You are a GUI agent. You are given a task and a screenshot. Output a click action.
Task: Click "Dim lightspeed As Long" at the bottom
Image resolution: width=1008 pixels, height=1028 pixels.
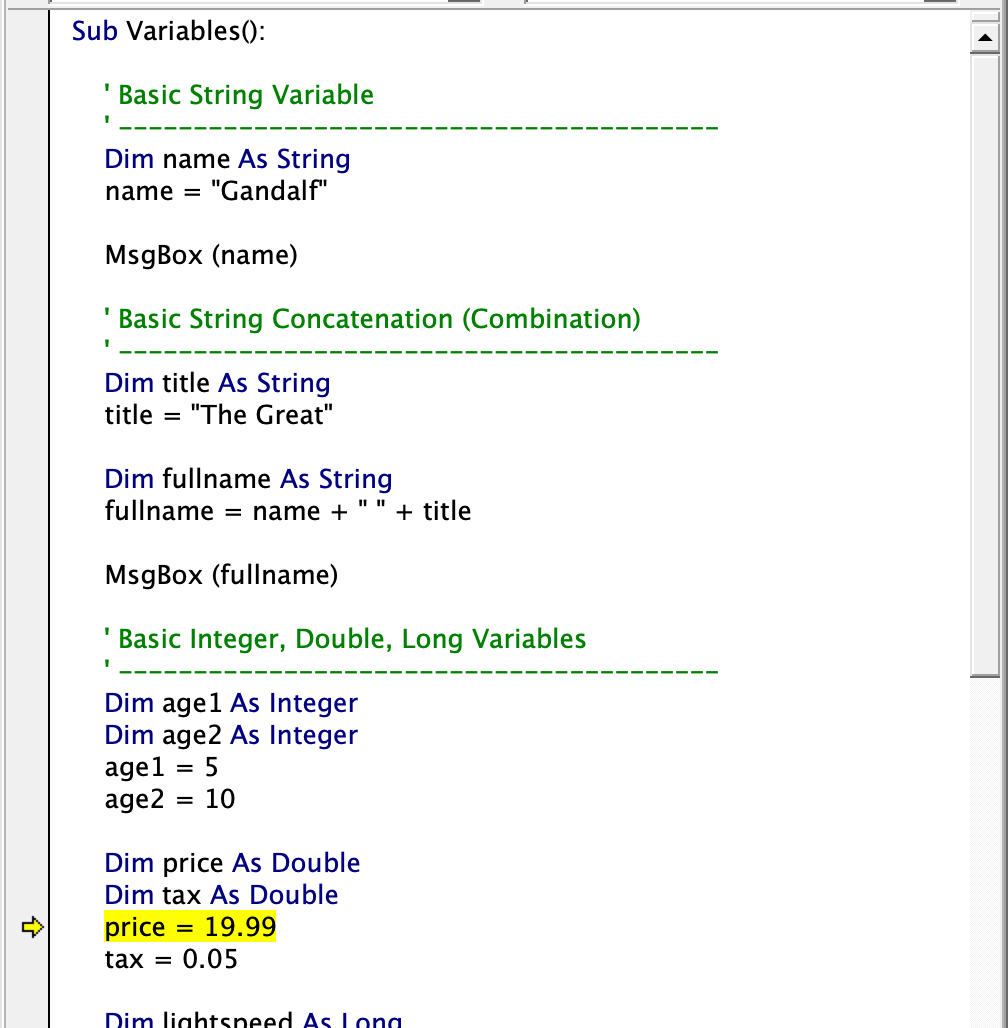(x=253, y=1019)
